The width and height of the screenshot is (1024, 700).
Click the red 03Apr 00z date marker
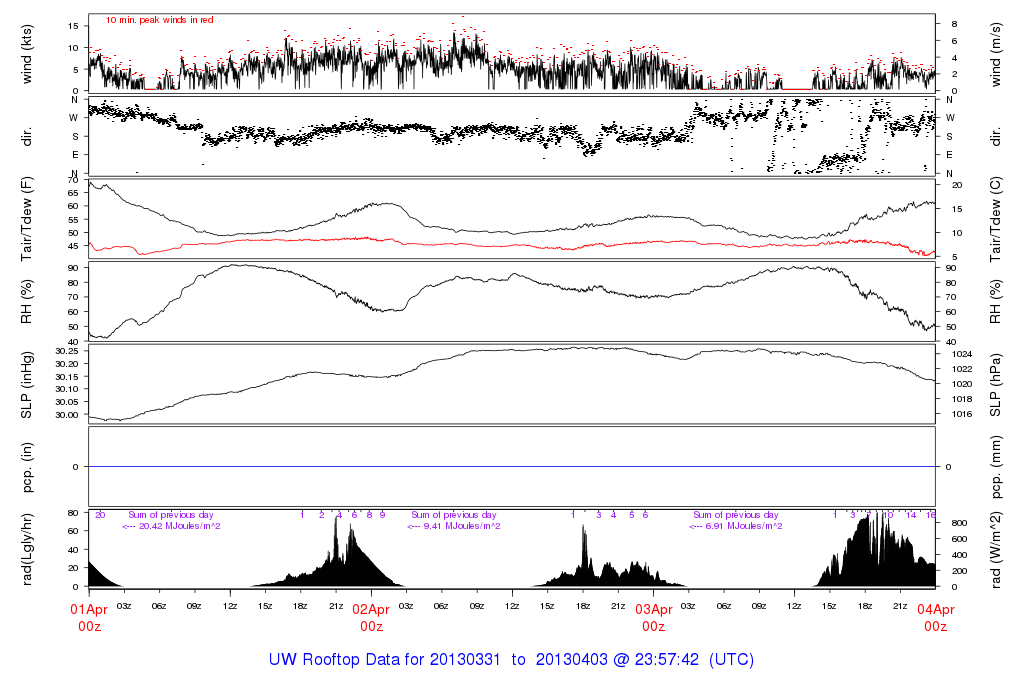tap(653, 617)
